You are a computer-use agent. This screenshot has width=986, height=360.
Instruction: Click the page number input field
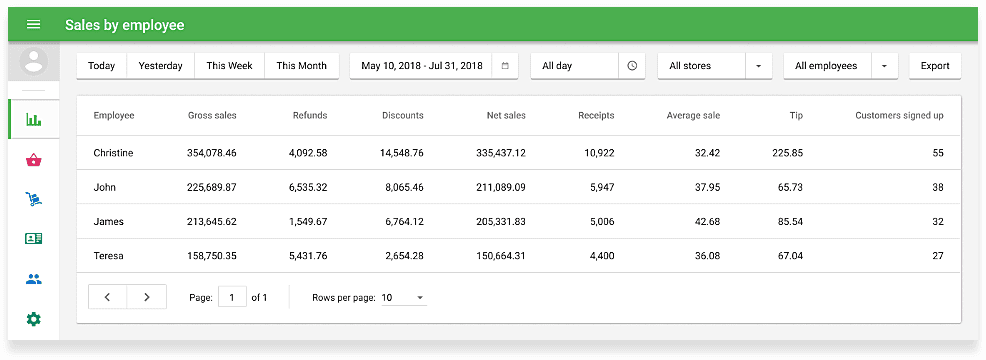[232, 297]
